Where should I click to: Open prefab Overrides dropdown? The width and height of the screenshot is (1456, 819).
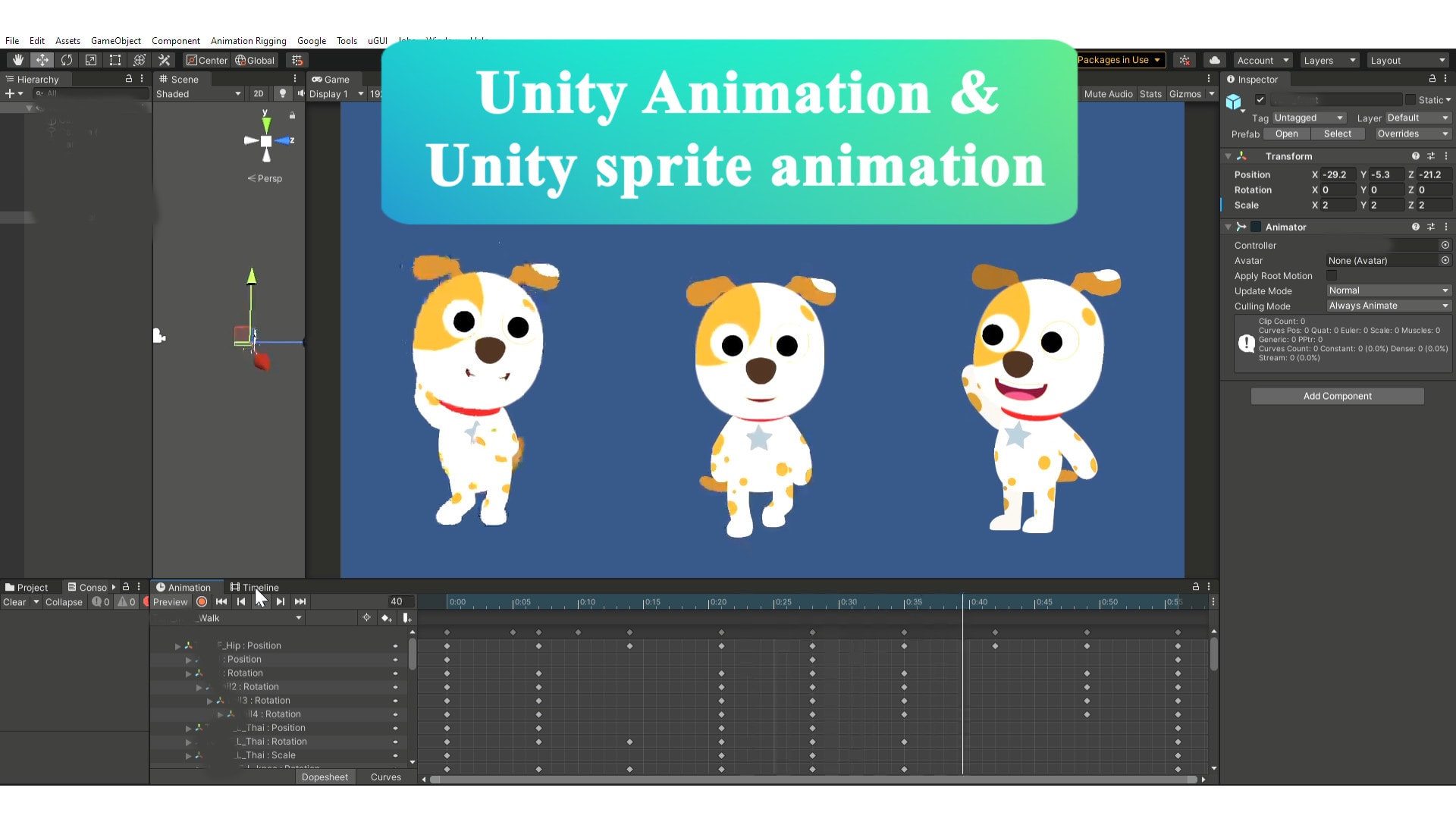pyautogui.click(x=1413, y=133)
